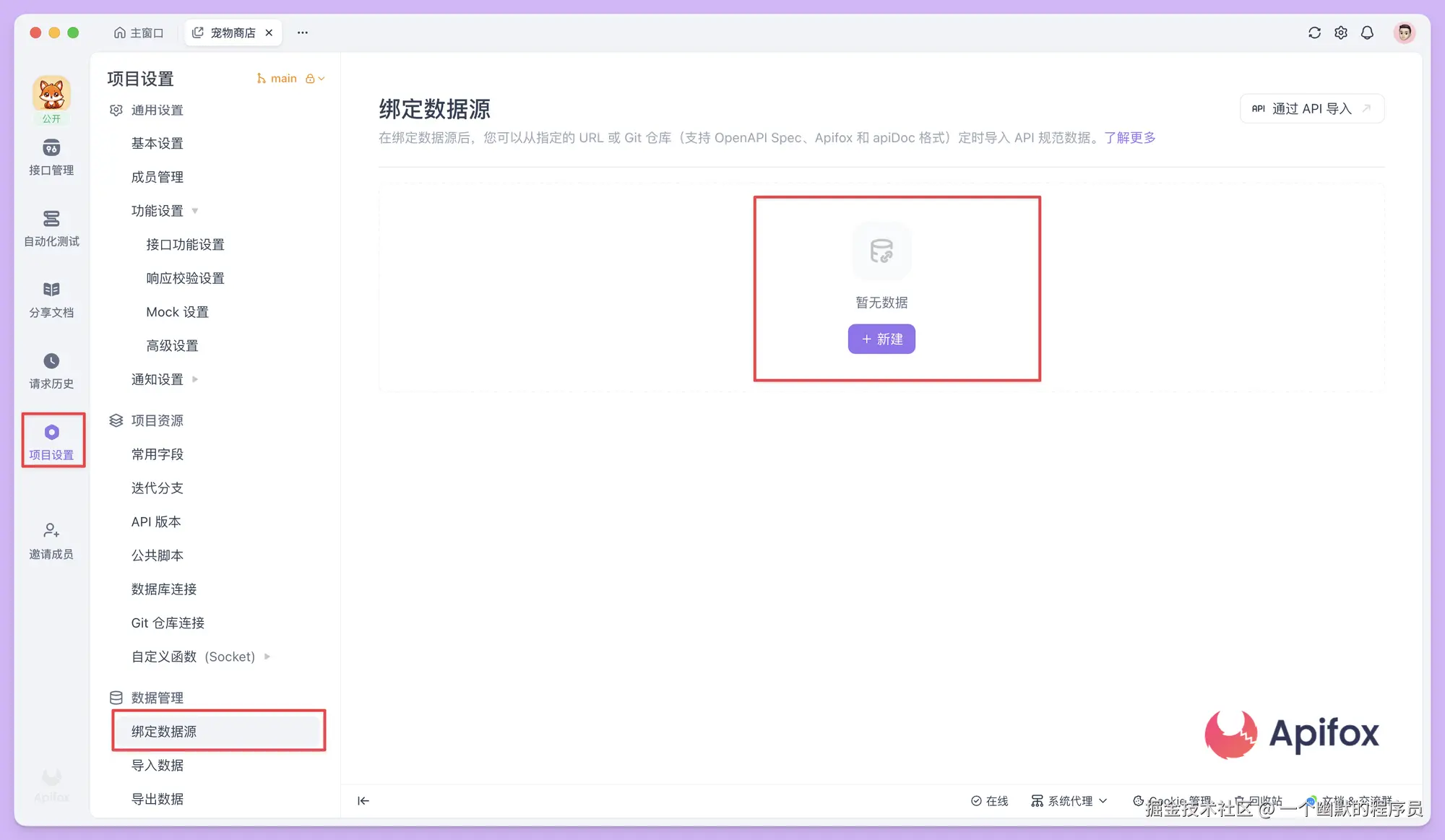The width and height of the screenshot is (1445, 840).
Task: Click the user avatar in the top right
Action: [x=1404, y=33]
